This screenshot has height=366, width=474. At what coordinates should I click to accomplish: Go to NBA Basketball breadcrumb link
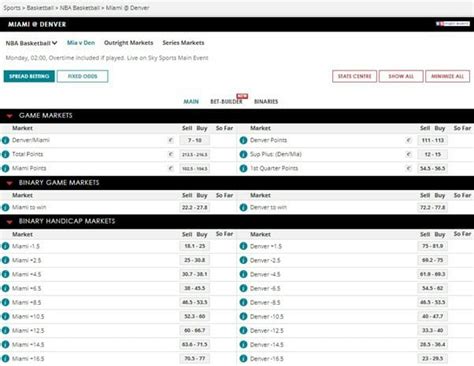tap(80, 8)
